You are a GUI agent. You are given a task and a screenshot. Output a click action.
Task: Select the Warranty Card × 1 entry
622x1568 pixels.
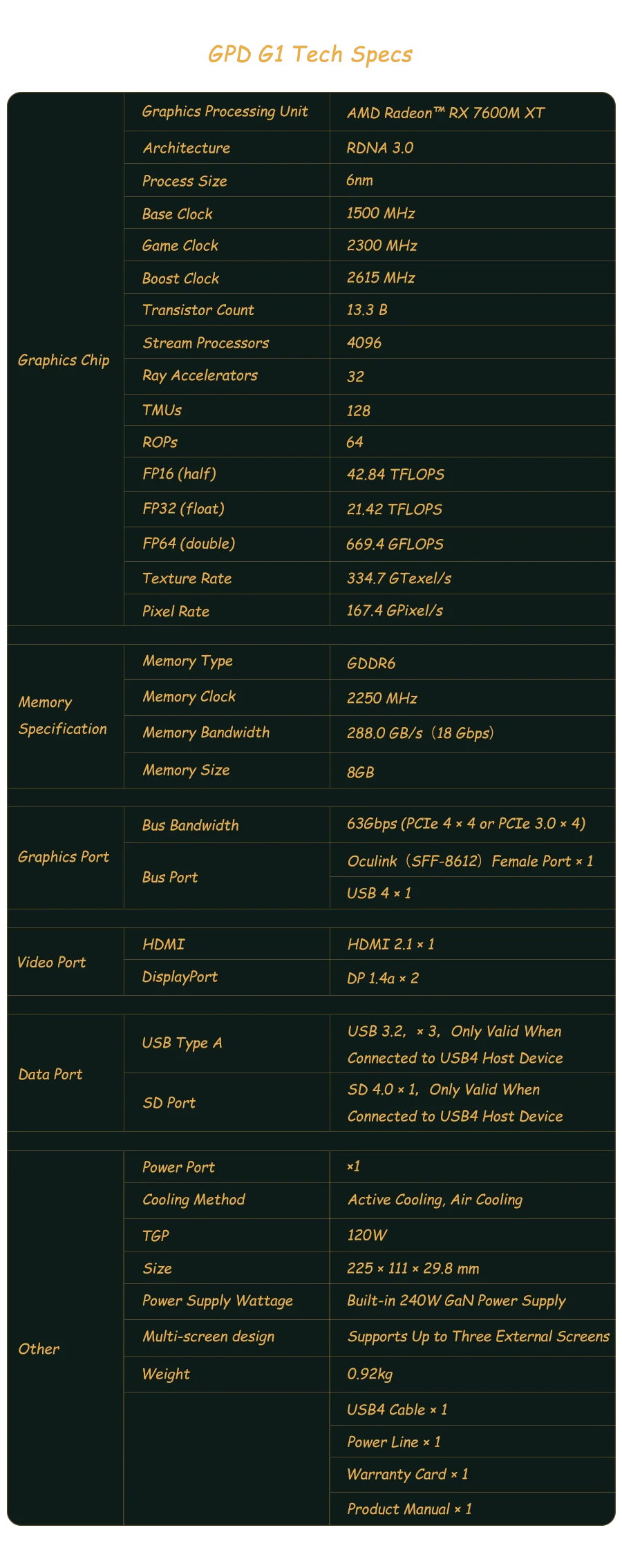[407, 1475]
